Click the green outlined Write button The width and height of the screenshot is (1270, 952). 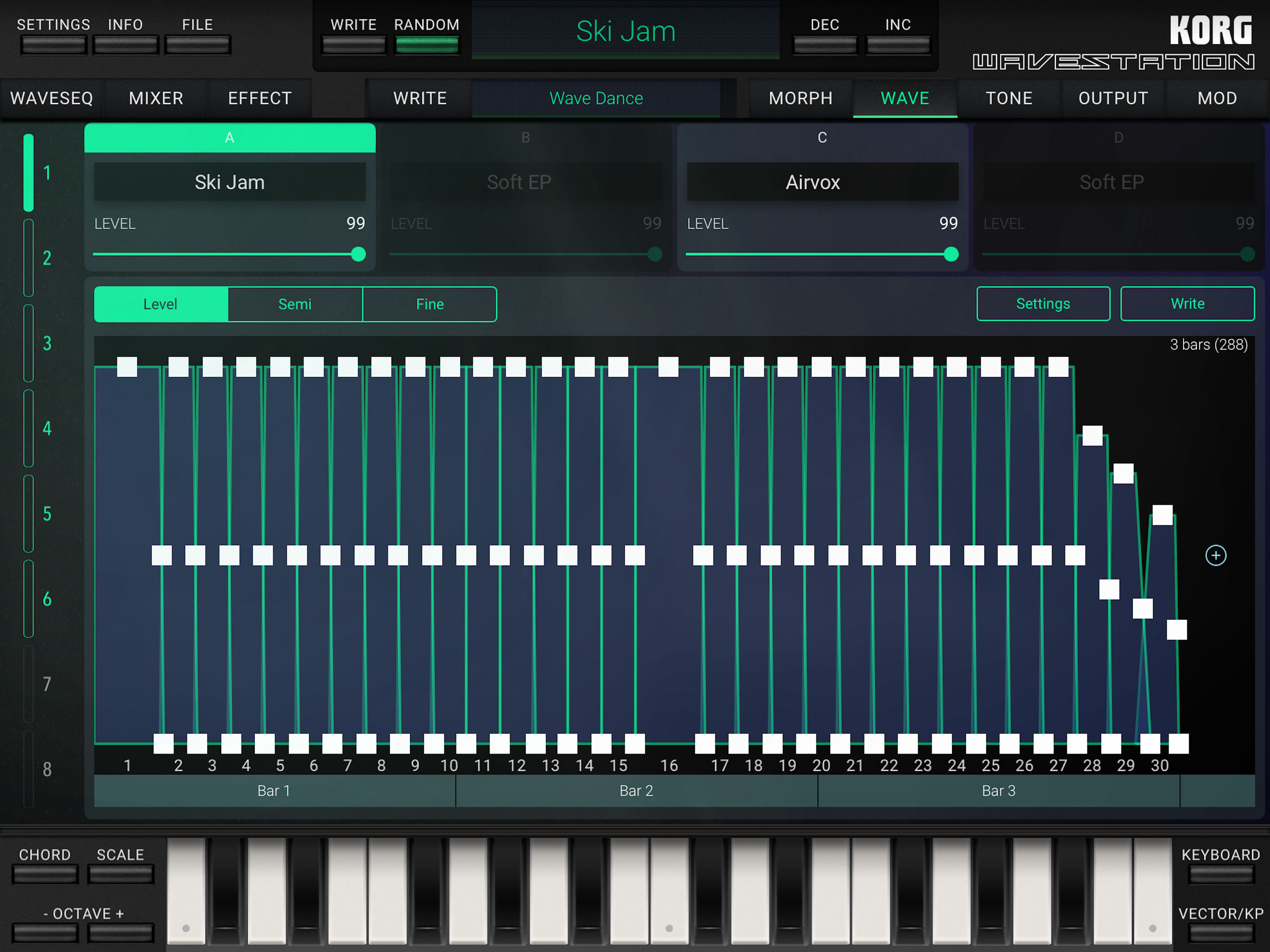1187,304
